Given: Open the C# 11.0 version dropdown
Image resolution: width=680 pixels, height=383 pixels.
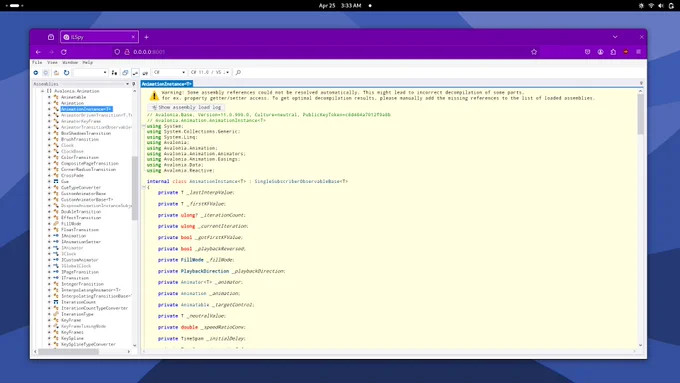Looking at the screenshot, I should click(x=210, y=72).
